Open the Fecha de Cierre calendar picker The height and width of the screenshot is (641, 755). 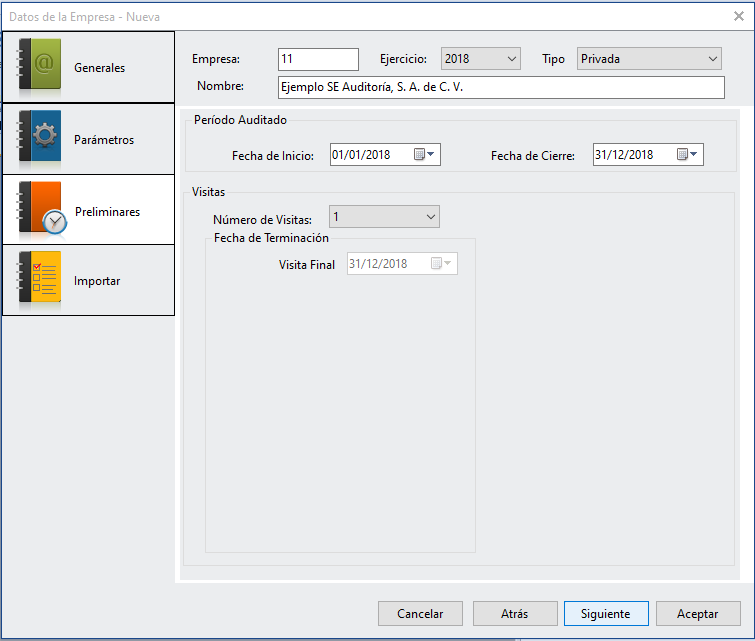point(688,155)
